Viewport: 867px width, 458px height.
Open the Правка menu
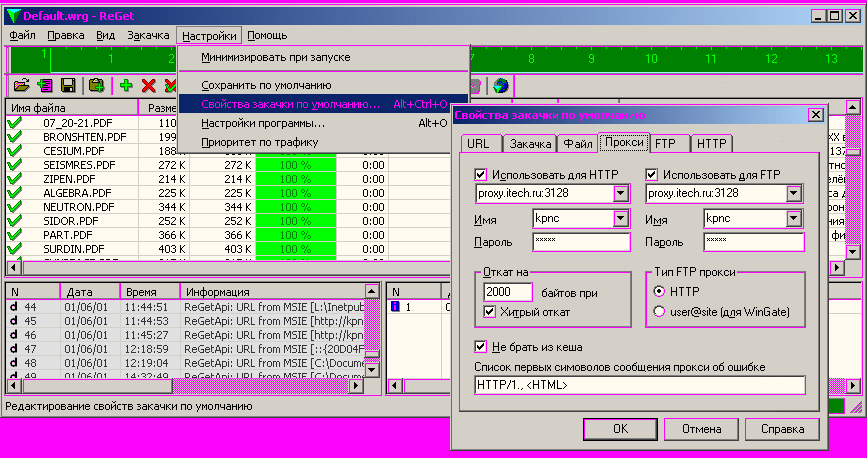[x=65, y=35]
